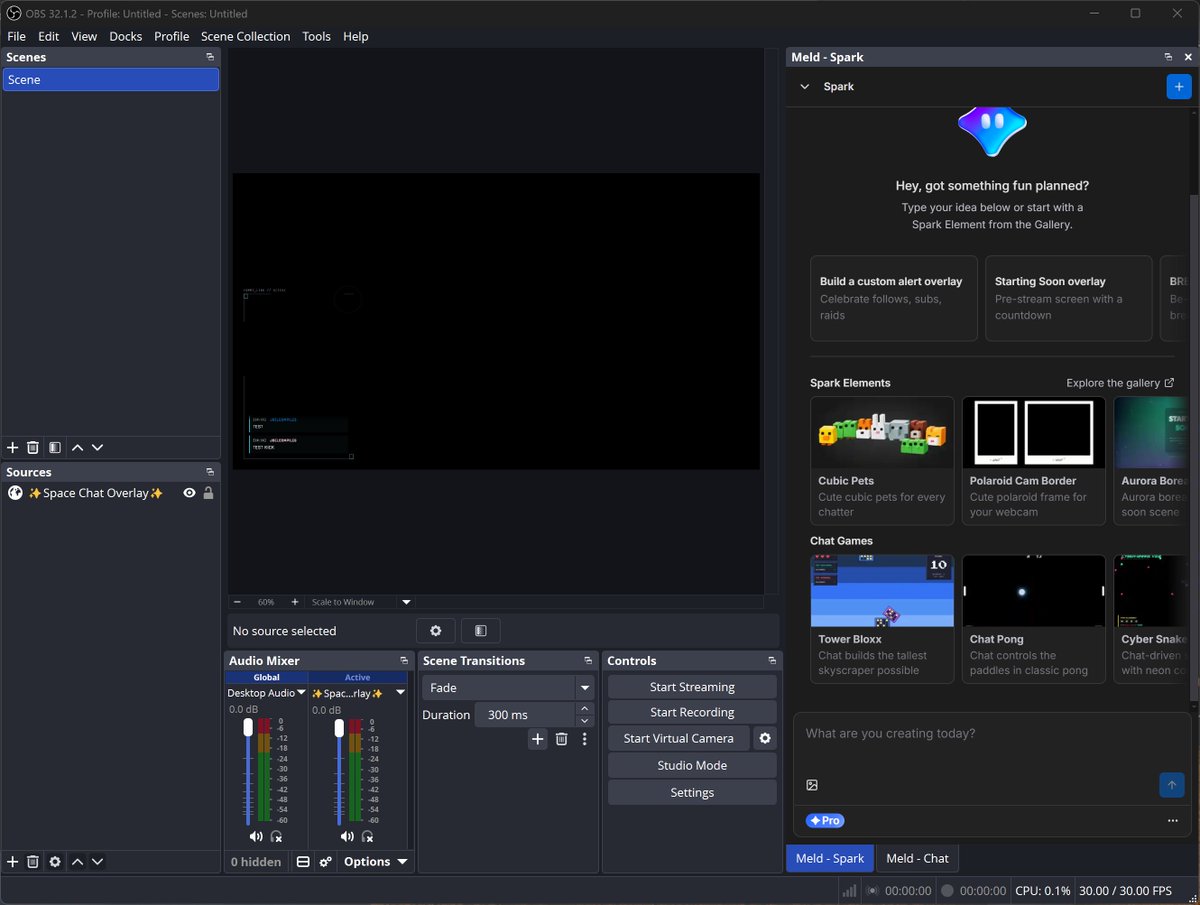Viewport: 1200px width, 905px height.
Task: Remove source with trash icon in Sources panel
Action: 33,861
